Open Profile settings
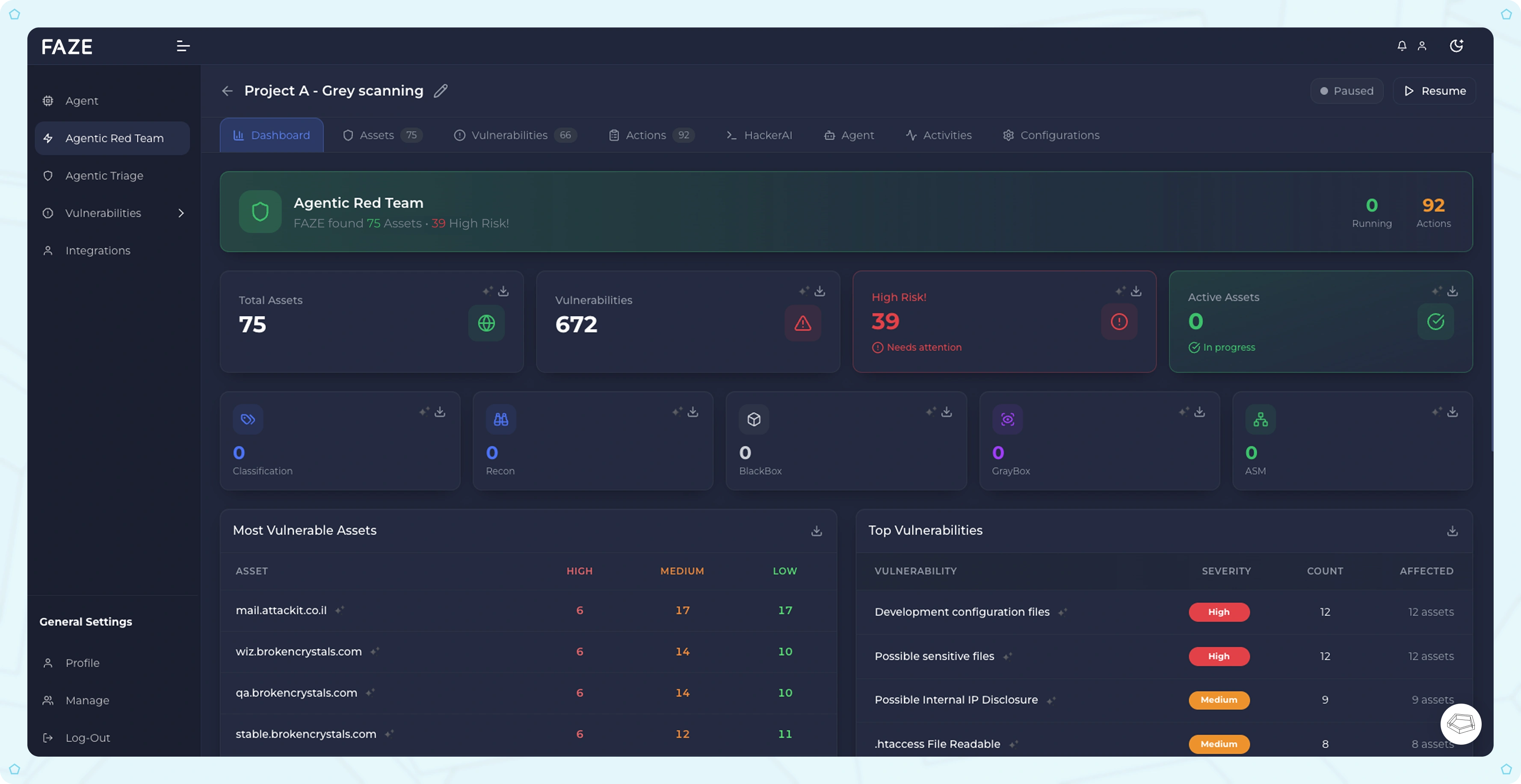This screenshot has width=1521, height=784. 112,663
